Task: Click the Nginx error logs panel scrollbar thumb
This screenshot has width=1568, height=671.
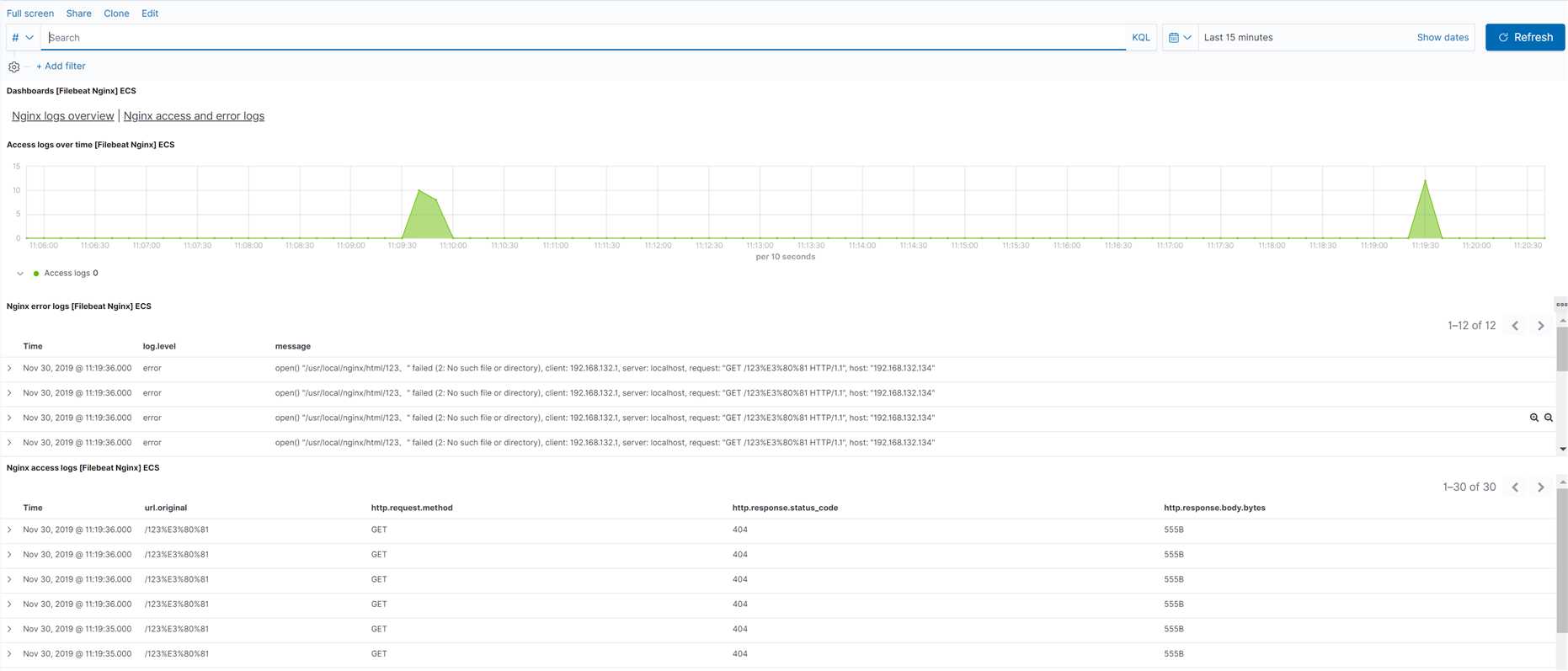Action: tap(1562, 349)
